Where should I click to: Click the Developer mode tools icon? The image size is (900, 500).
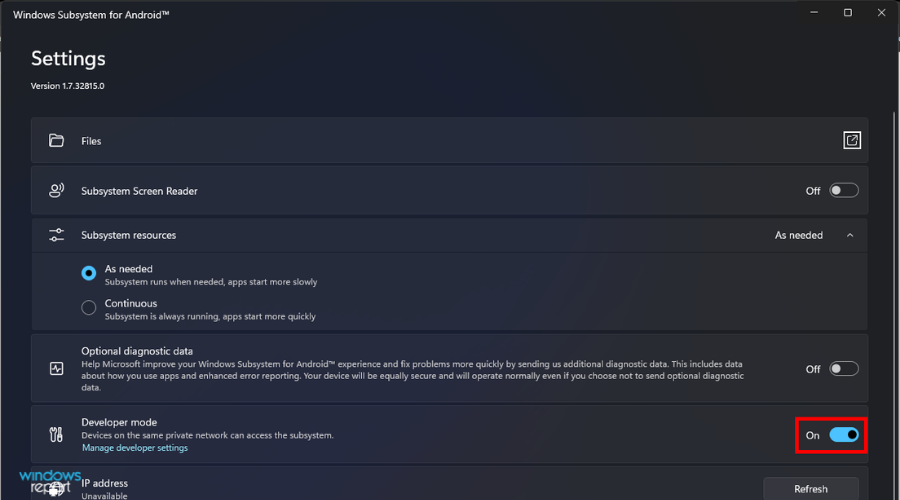pos(57,435)
